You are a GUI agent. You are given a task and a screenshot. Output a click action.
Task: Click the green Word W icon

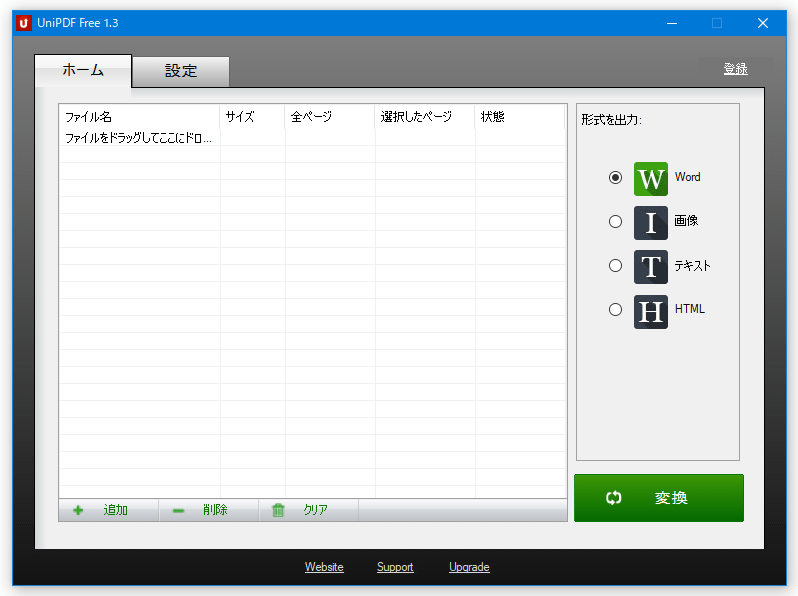tap(650, 179)
